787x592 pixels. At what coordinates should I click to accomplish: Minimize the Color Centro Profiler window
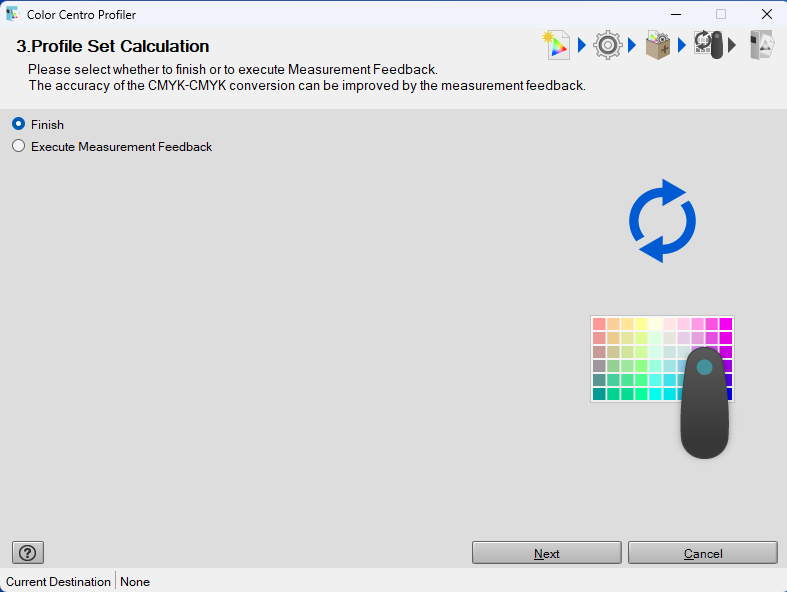point(676,14)
